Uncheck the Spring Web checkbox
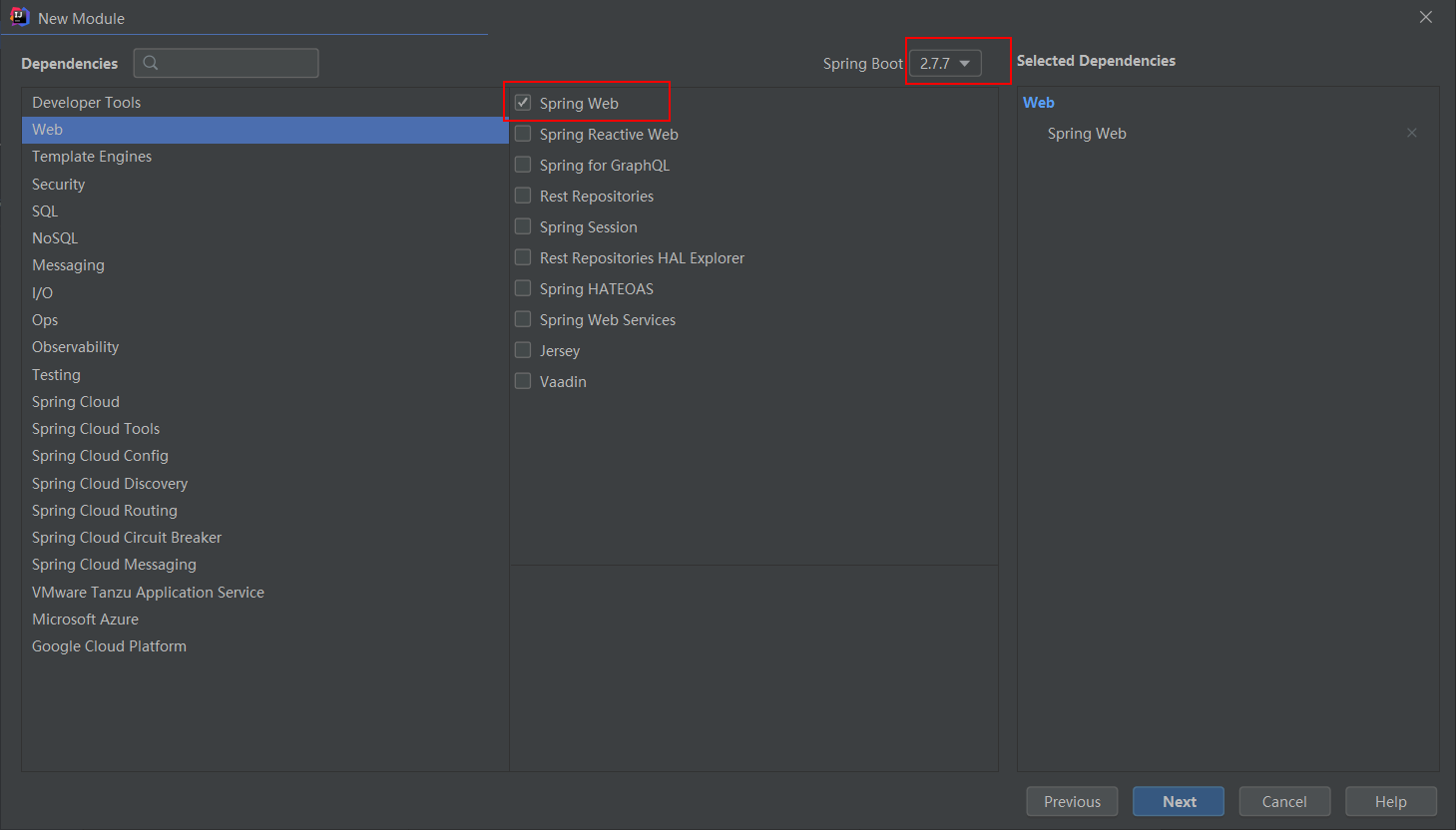Screen dimensions: 1456x830 523,103
